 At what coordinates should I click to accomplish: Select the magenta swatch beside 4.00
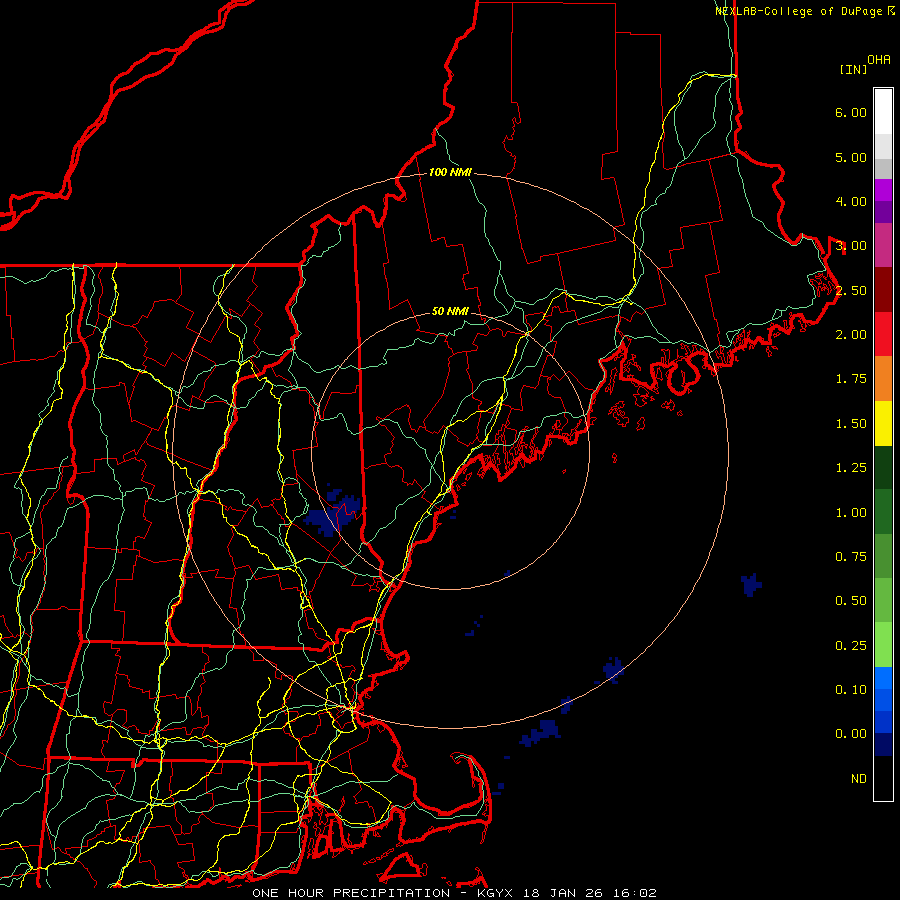[x=883, y=190]
